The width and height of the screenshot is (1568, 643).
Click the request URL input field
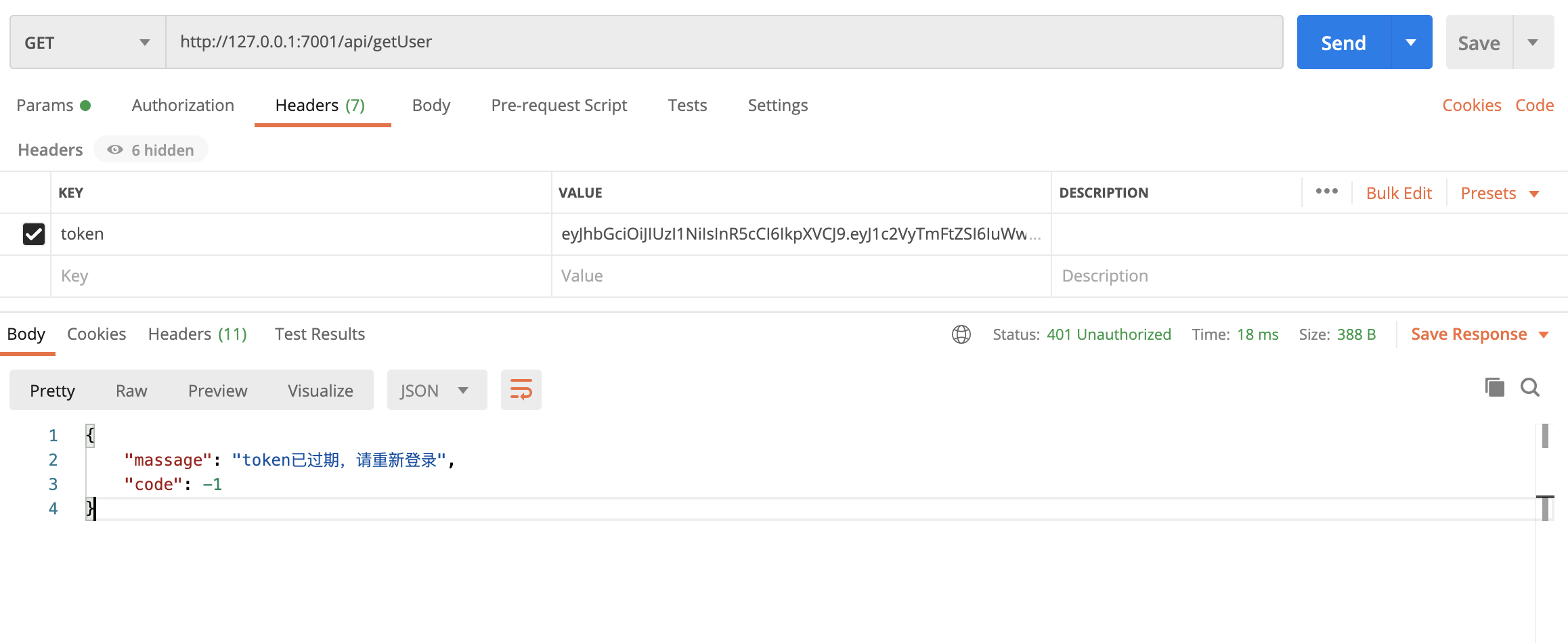(x=723, y=42)
